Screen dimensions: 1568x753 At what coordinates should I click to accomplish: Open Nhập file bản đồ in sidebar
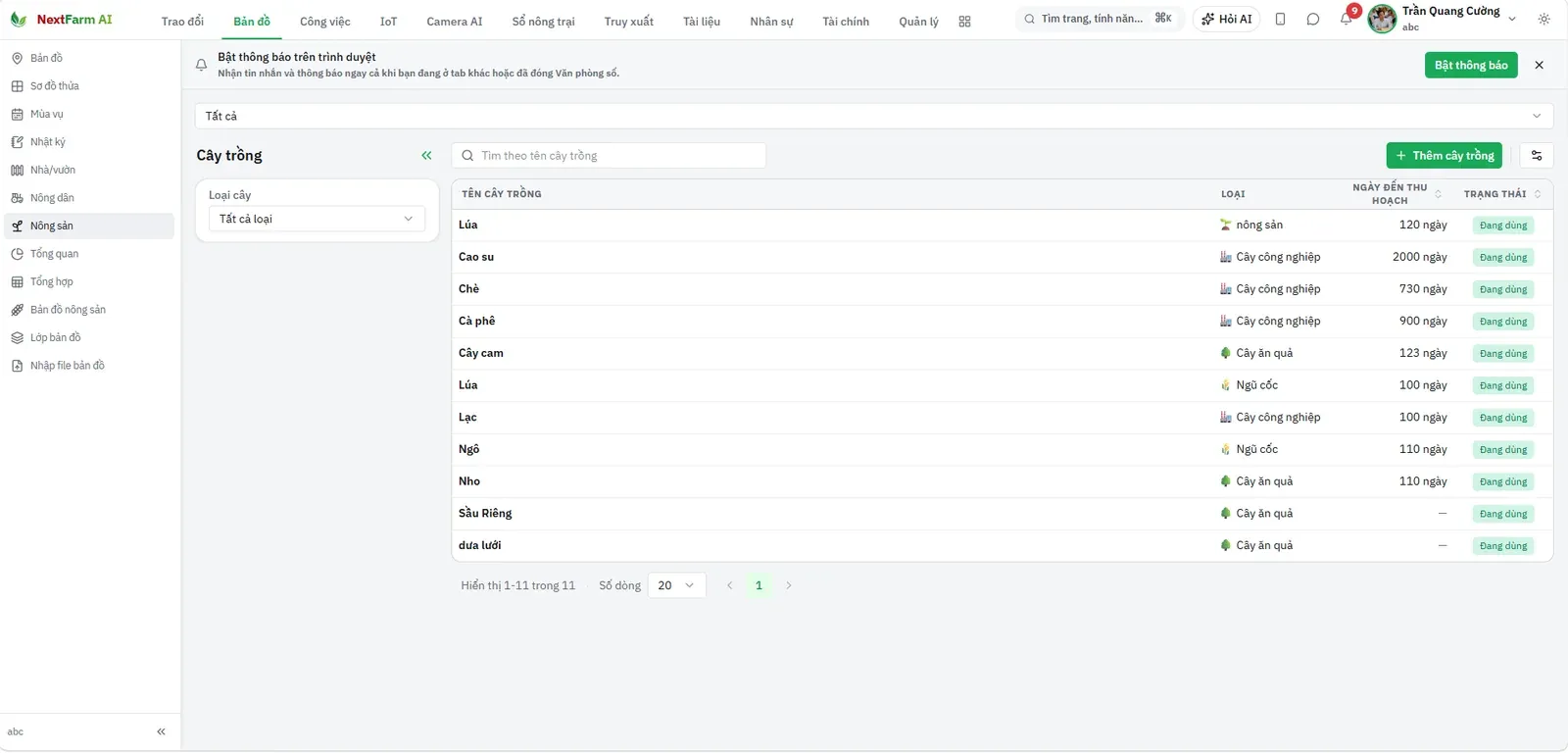[x=89, y=366]
